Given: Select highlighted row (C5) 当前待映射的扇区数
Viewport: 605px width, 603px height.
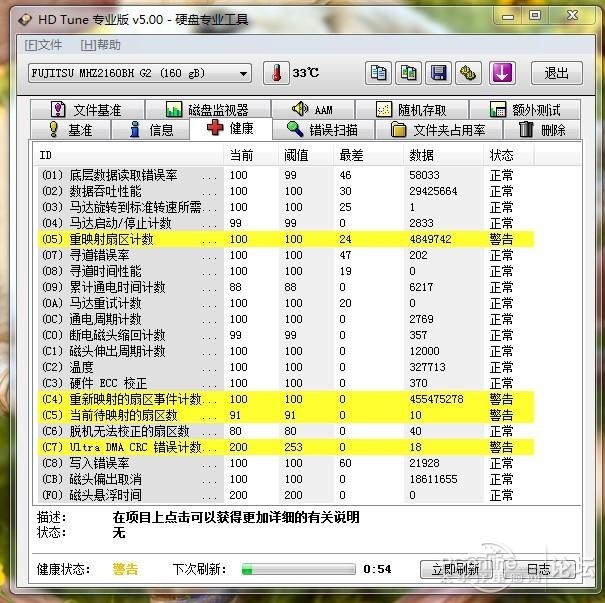Looking at the screenshot, I should (286, 415).
